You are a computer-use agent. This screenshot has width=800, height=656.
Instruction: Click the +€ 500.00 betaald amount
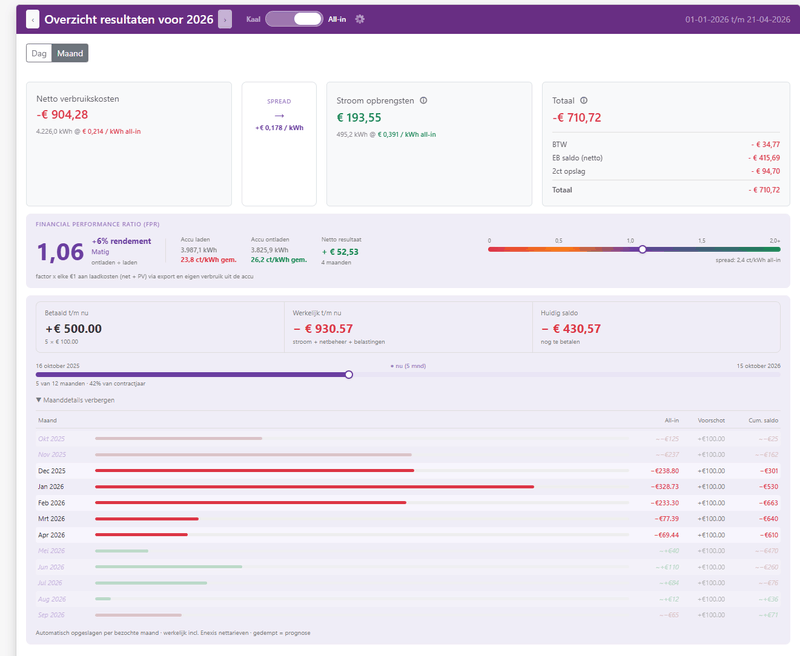coord(73,329)
